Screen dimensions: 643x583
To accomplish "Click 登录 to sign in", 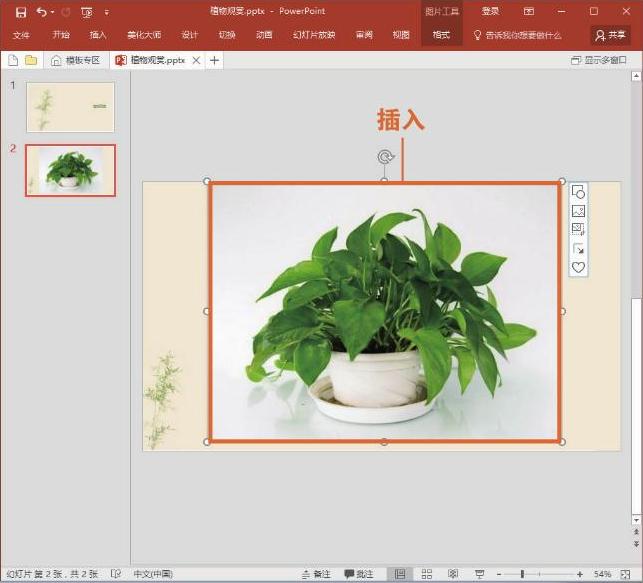I will 490,11.
